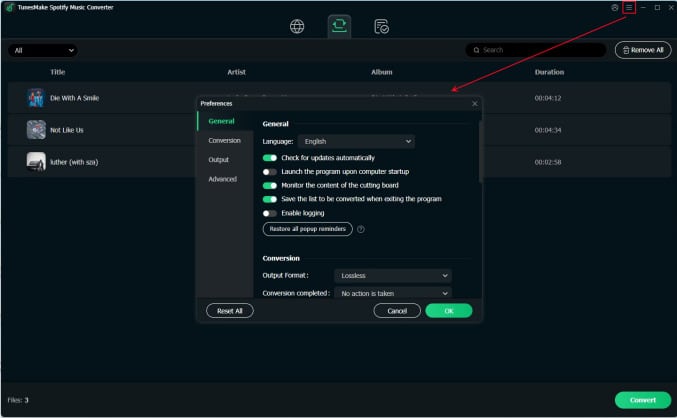Image resolution: width=677 pixels, height=418 pixels.
Task: Enable Launch the program upon computer startup
Action: [x=270, y=172]
